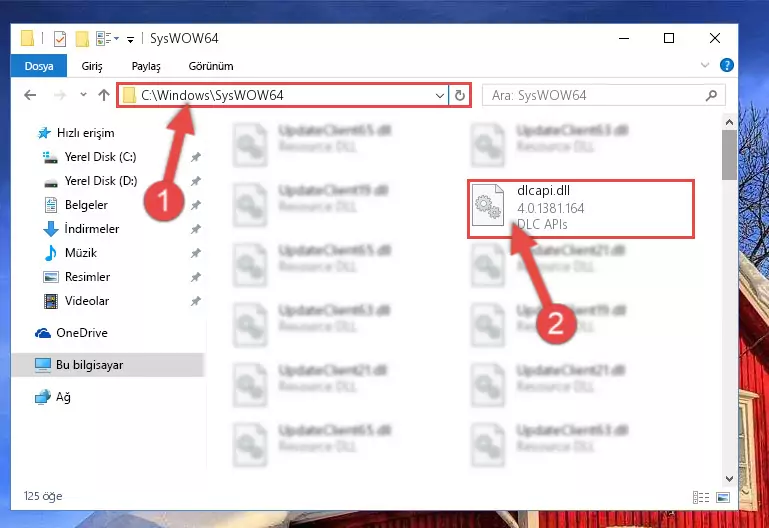
Task: Click the search magnifier icon
Action: coord(712,96)
